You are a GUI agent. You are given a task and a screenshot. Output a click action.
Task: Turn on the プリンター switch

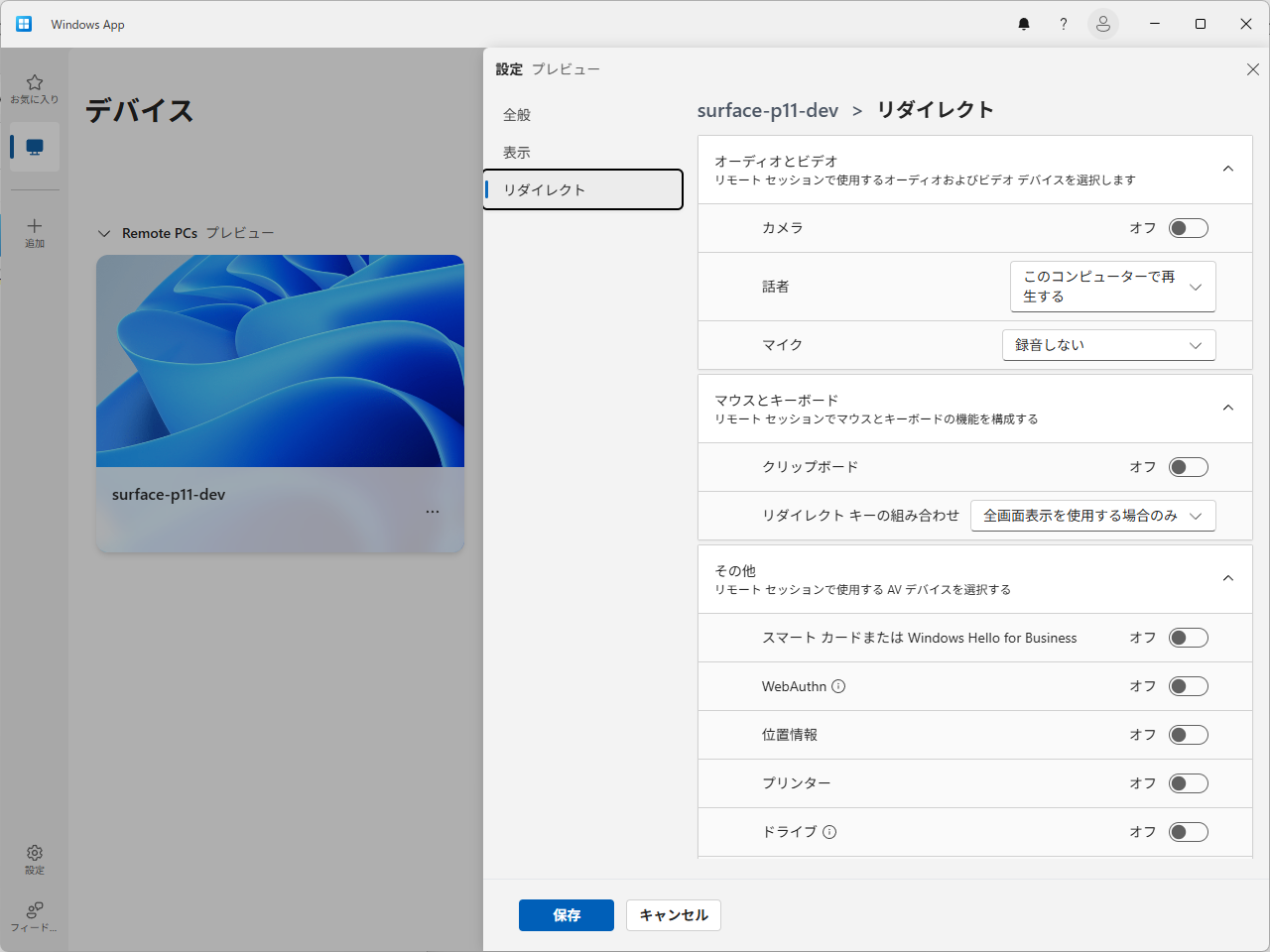tap(1189, 783)
